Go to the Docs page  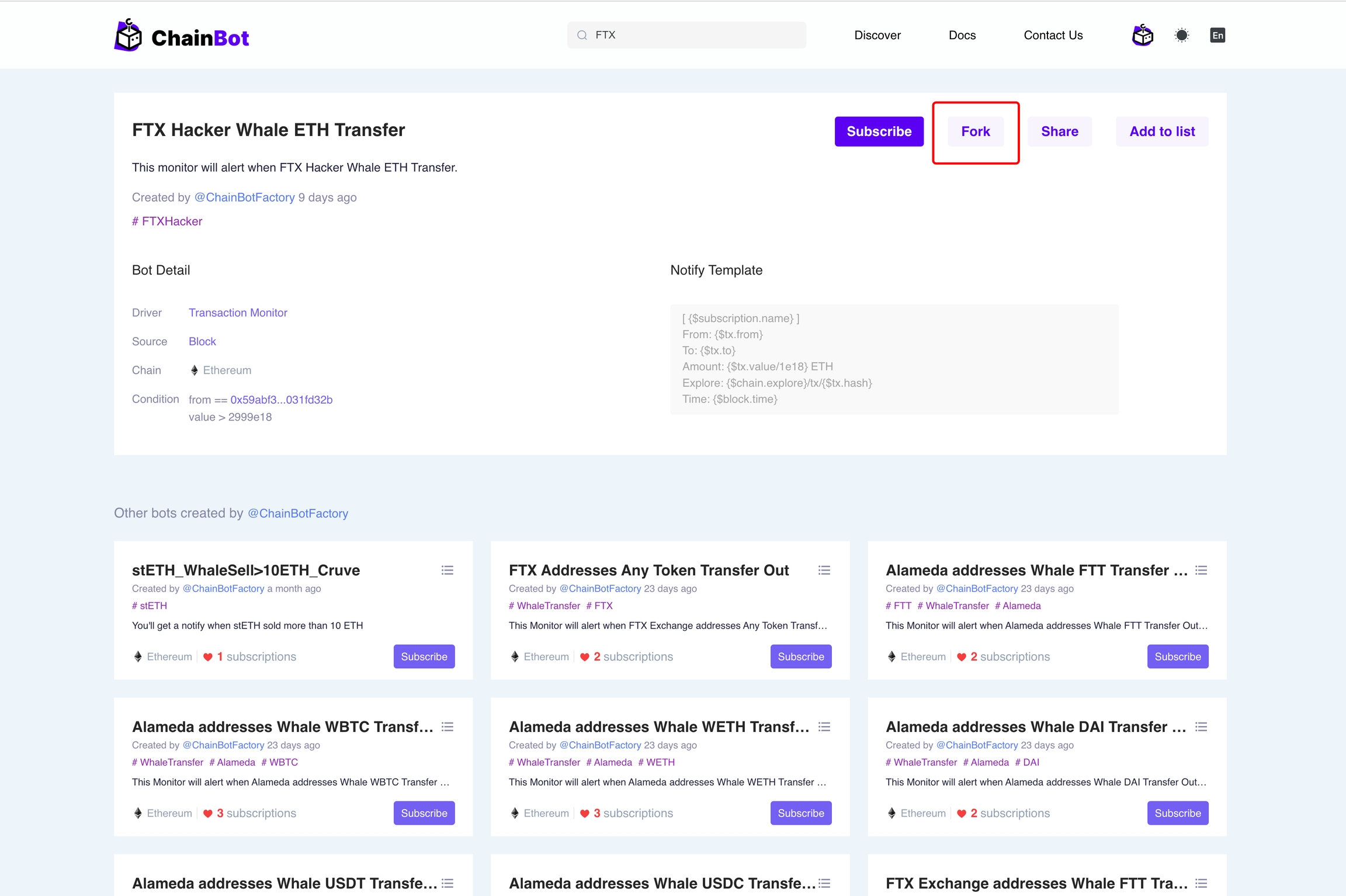962,36
